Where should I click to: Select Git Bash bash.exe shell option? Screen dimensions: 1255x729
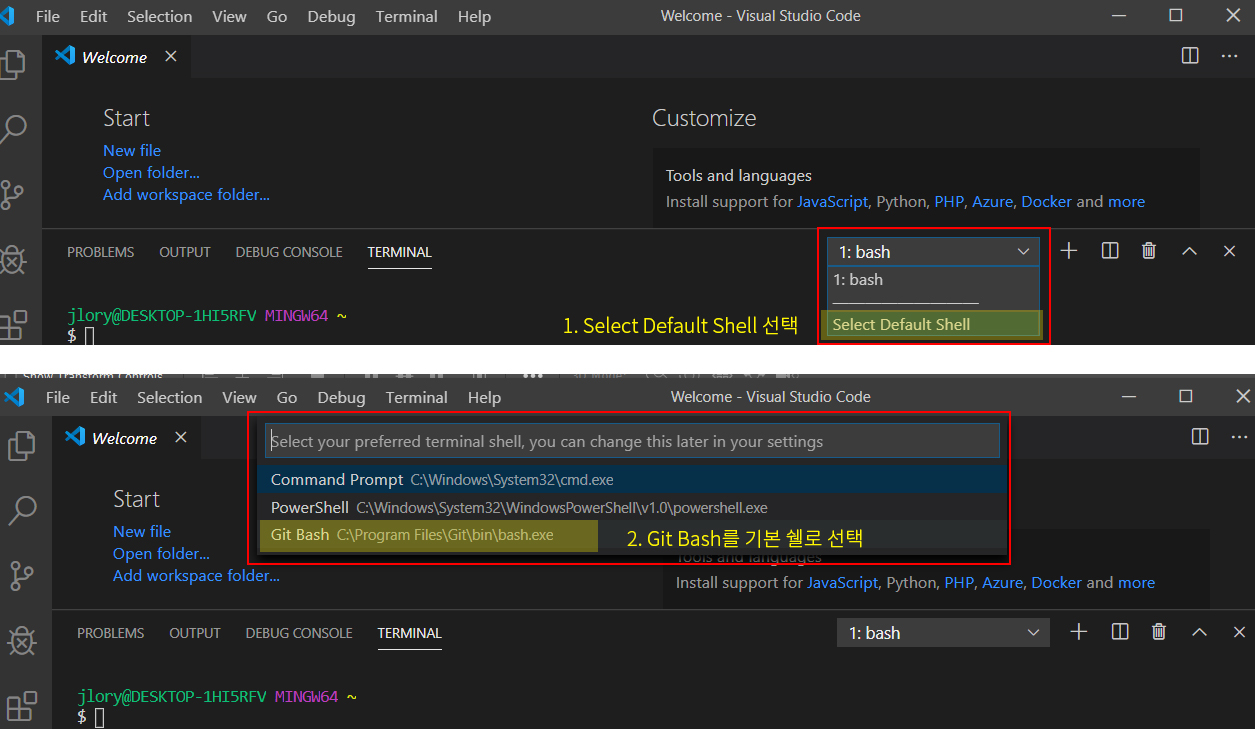[x=632, y=535]
